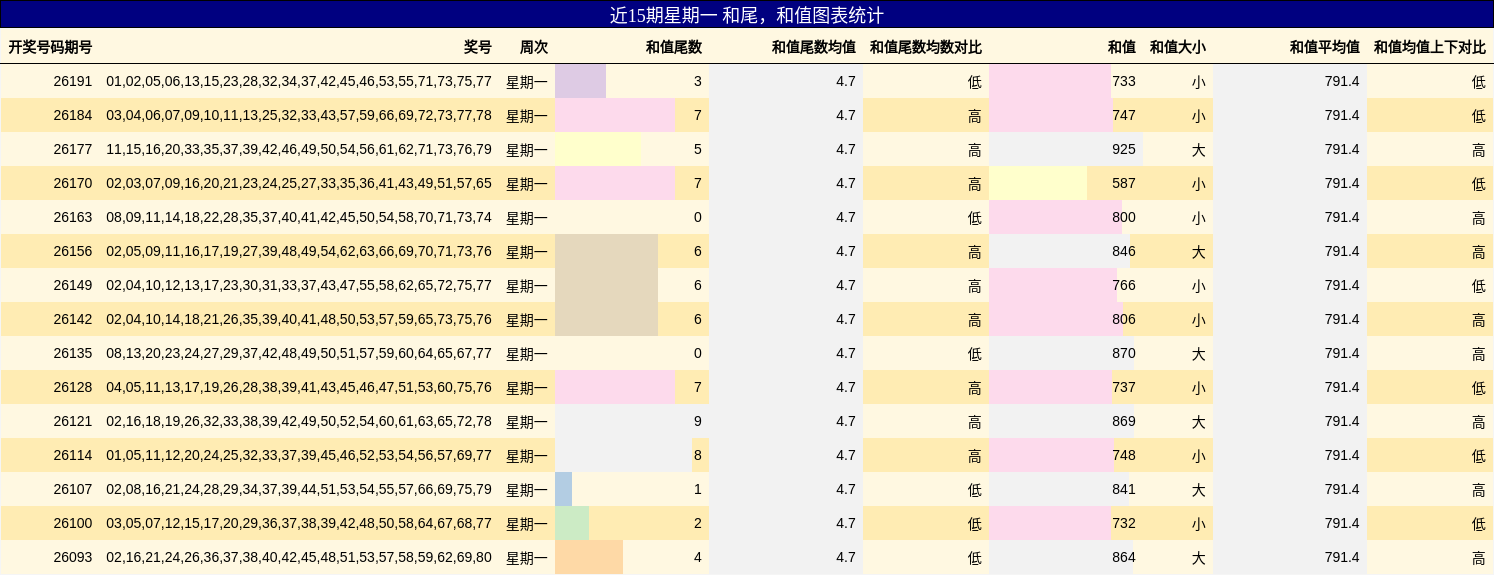
Task: Click sum value 747 in row 26184
Action: tap(1124, 115)
